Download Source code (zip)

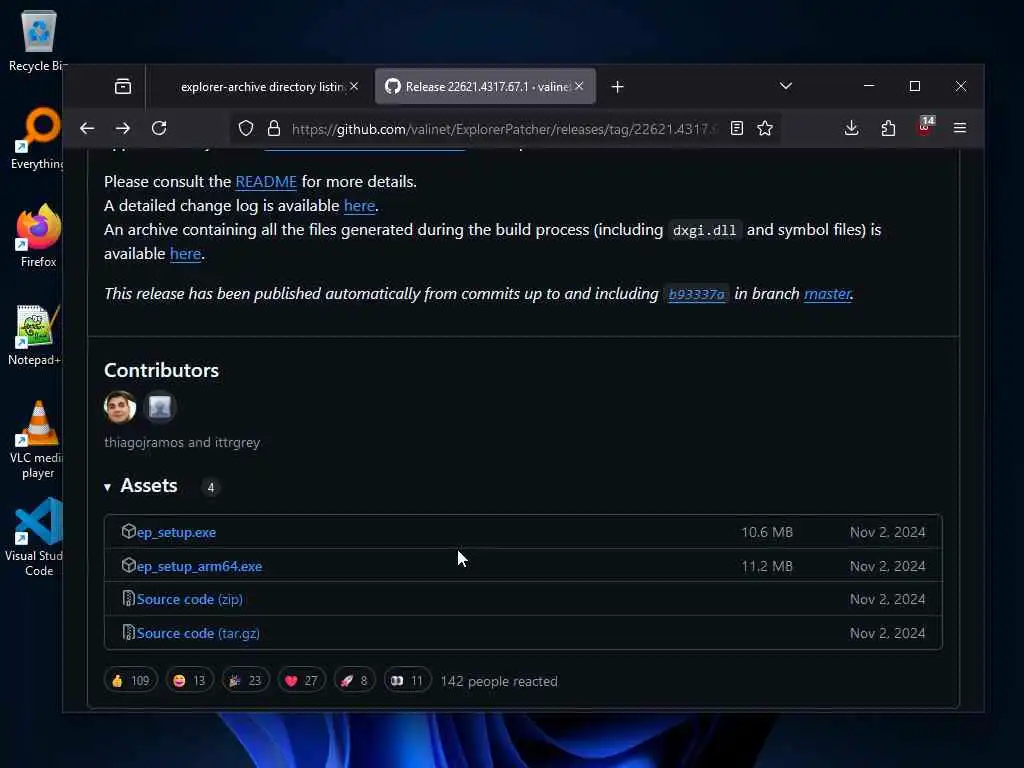point(189,600)
